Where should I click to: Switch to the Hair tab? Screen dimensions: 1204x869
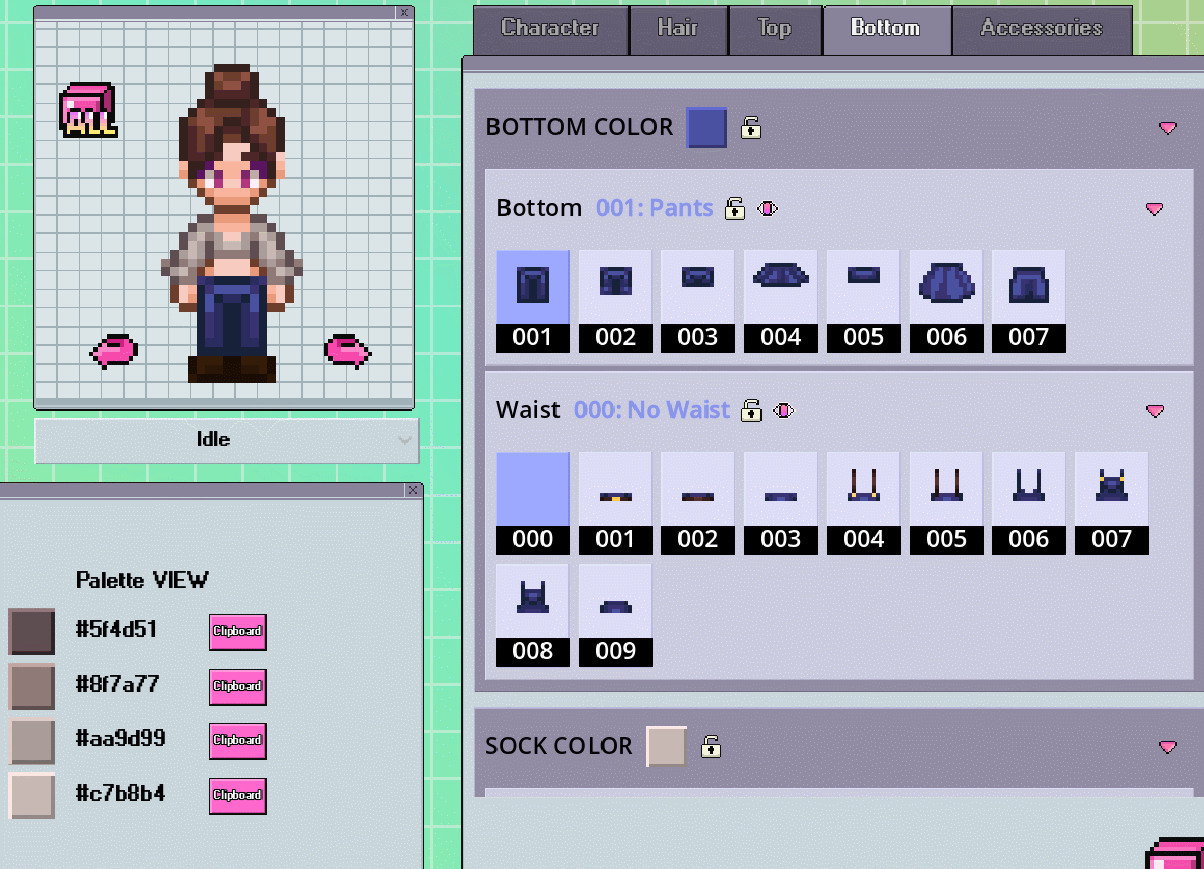(678, 29)
